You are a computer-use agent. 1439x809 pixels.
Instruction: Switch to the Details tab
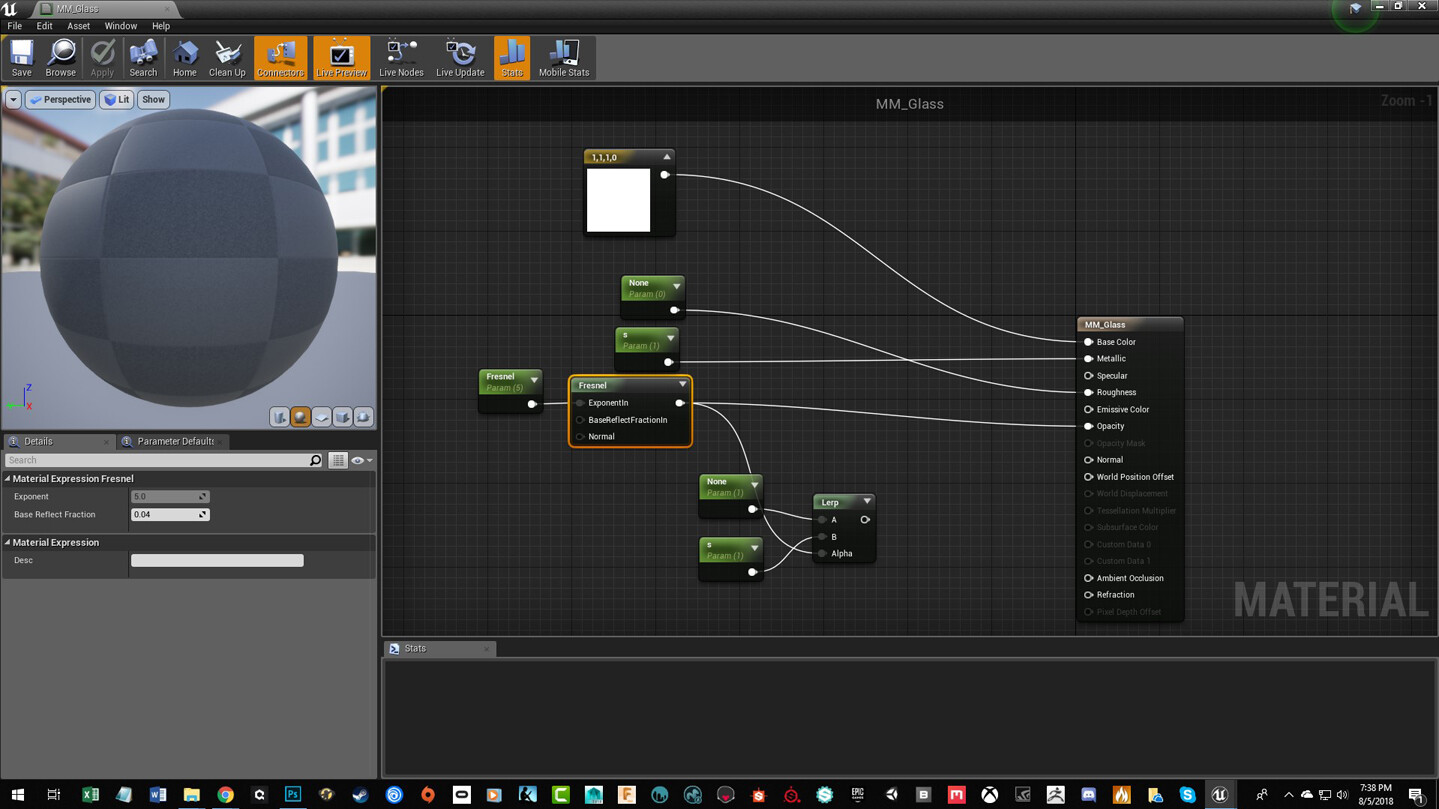38,441
